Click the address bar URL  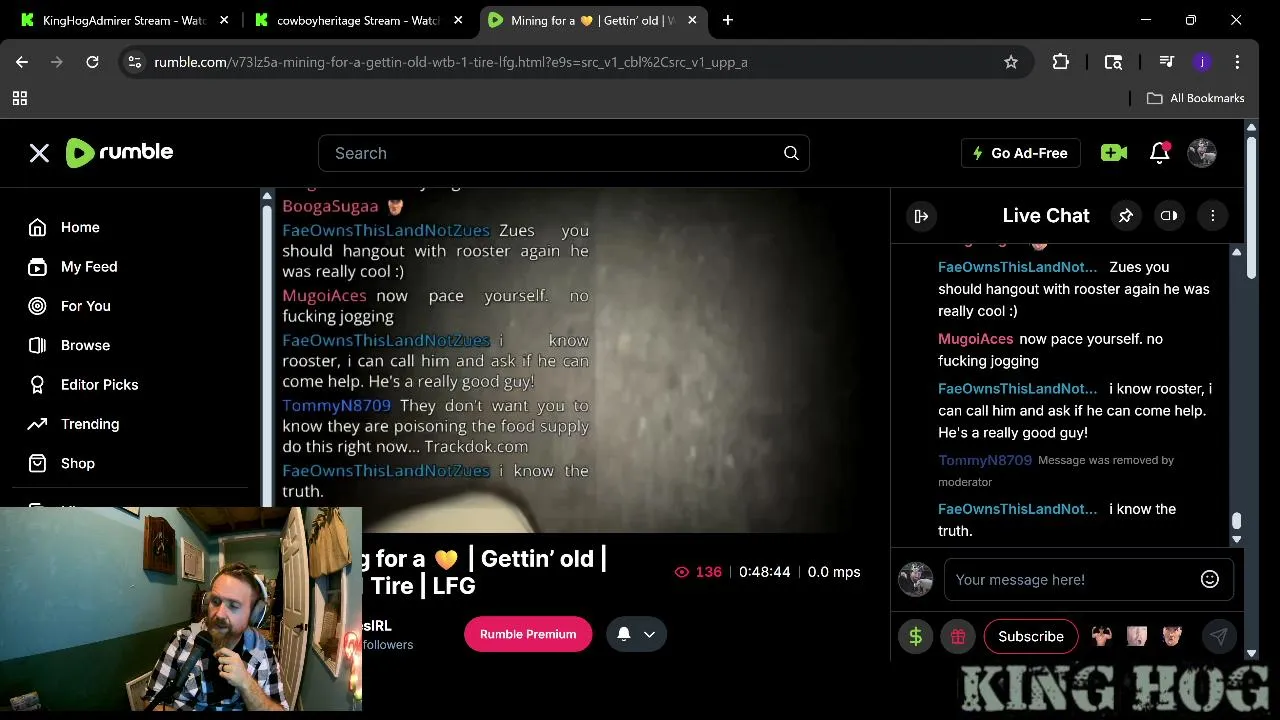[x=450, y=62]
